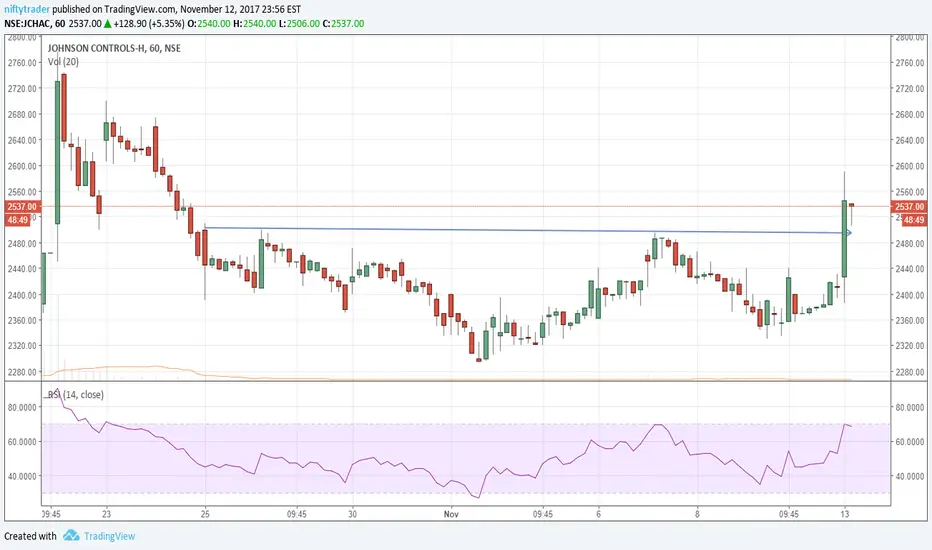Click the high price H:2540.00
Screen dimensions: 932x550
click(254, 24)
